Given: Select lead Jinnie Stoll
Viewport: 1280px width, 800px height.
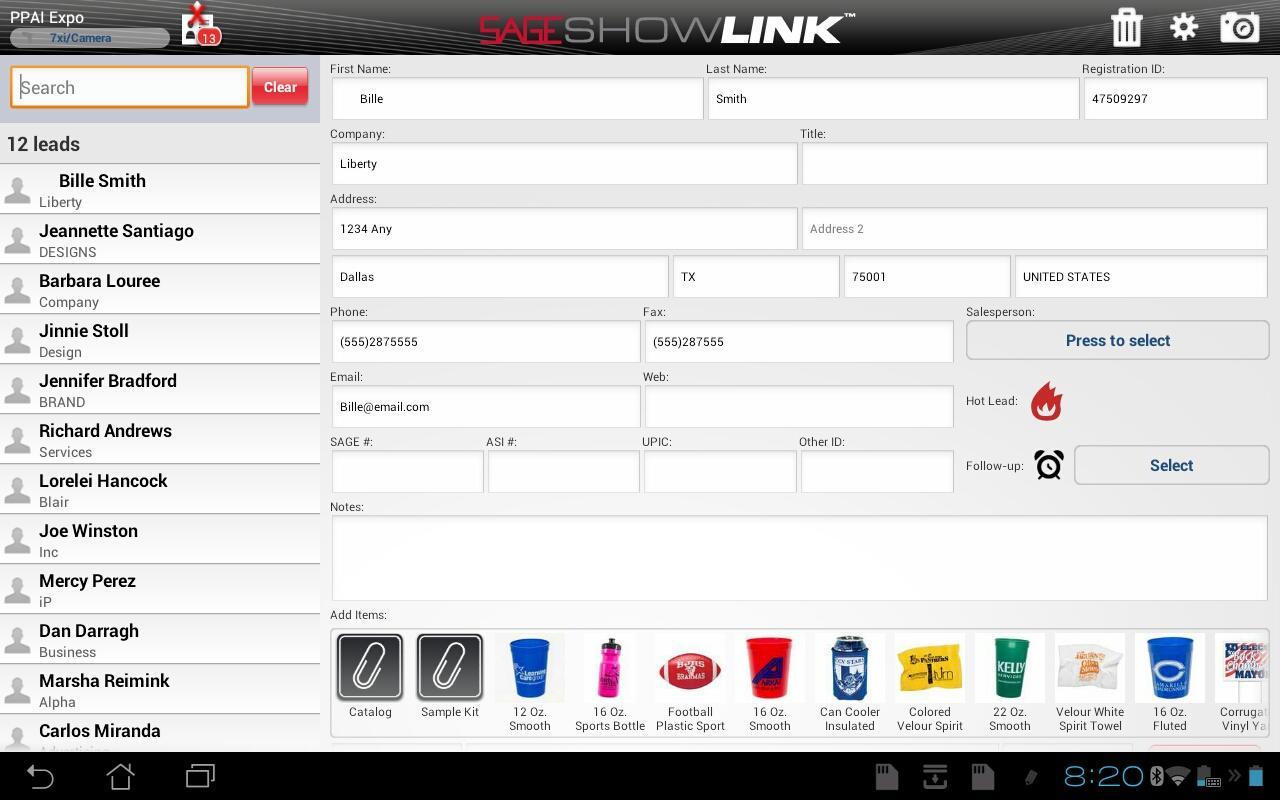Looking at the screenshot, I should point(160,339).
